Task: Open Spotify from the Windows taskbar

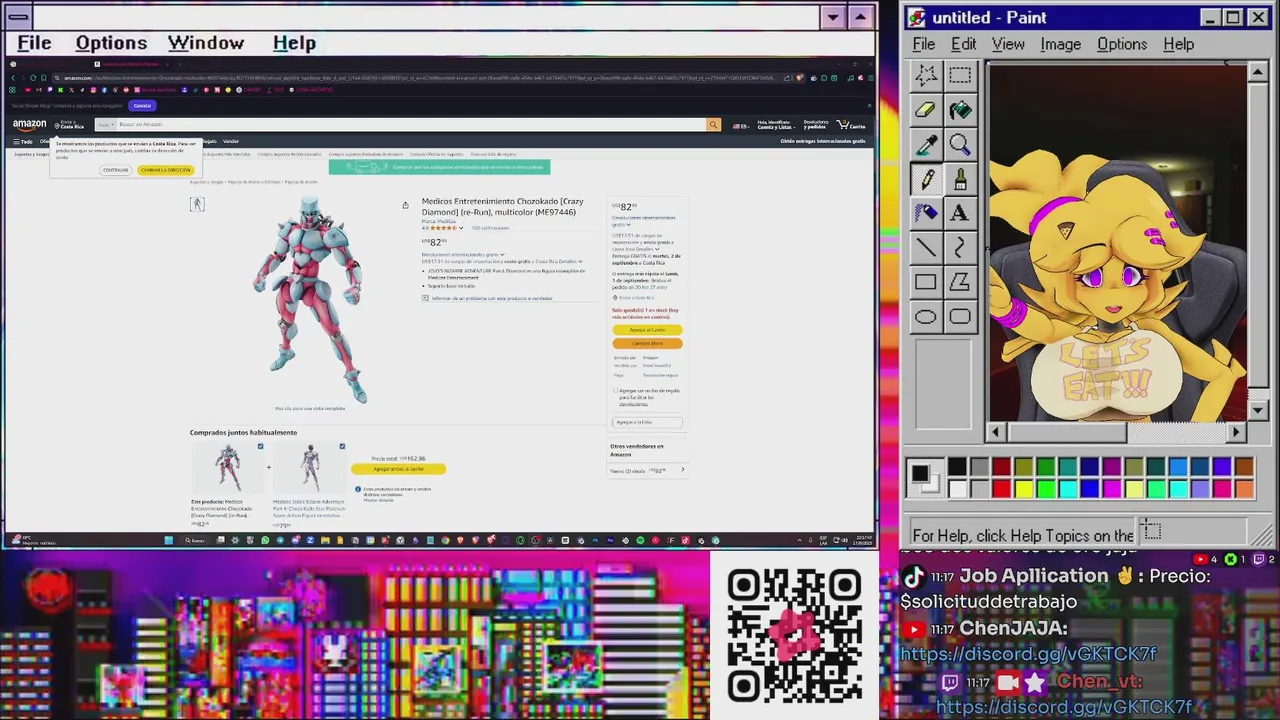Action: (x=640, y=540)
